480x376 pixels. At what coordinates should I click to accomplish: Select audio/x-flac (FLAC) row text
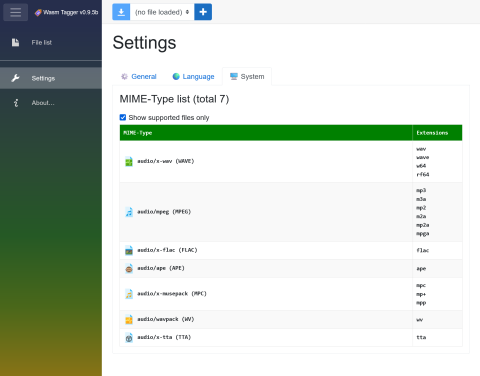tap(167, 250)
